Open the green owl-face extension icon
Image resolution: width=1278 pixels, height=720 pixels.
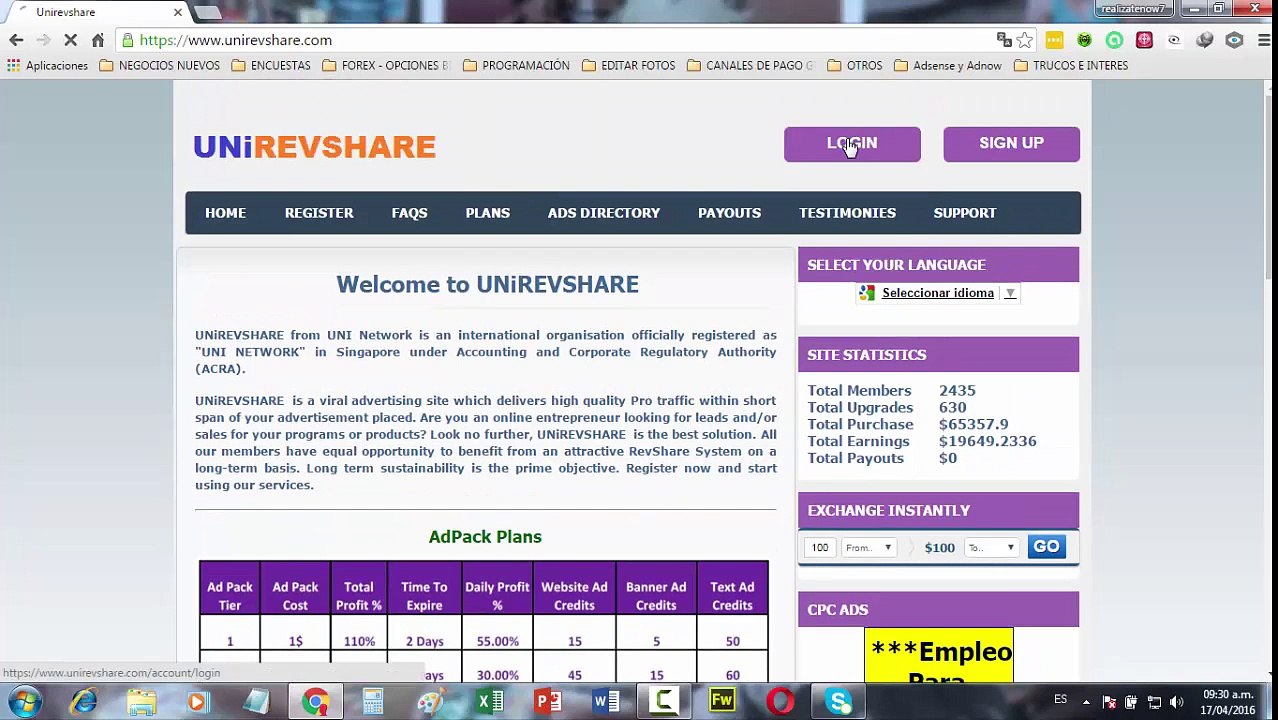pos(1084,40)
